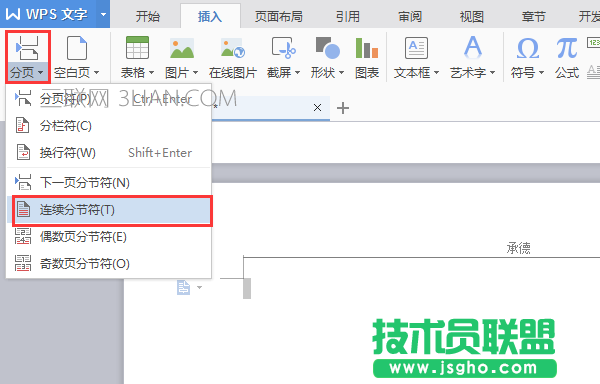
Task: Choose 奇数页分节符(O) from the menu
Action: (109, 264)
